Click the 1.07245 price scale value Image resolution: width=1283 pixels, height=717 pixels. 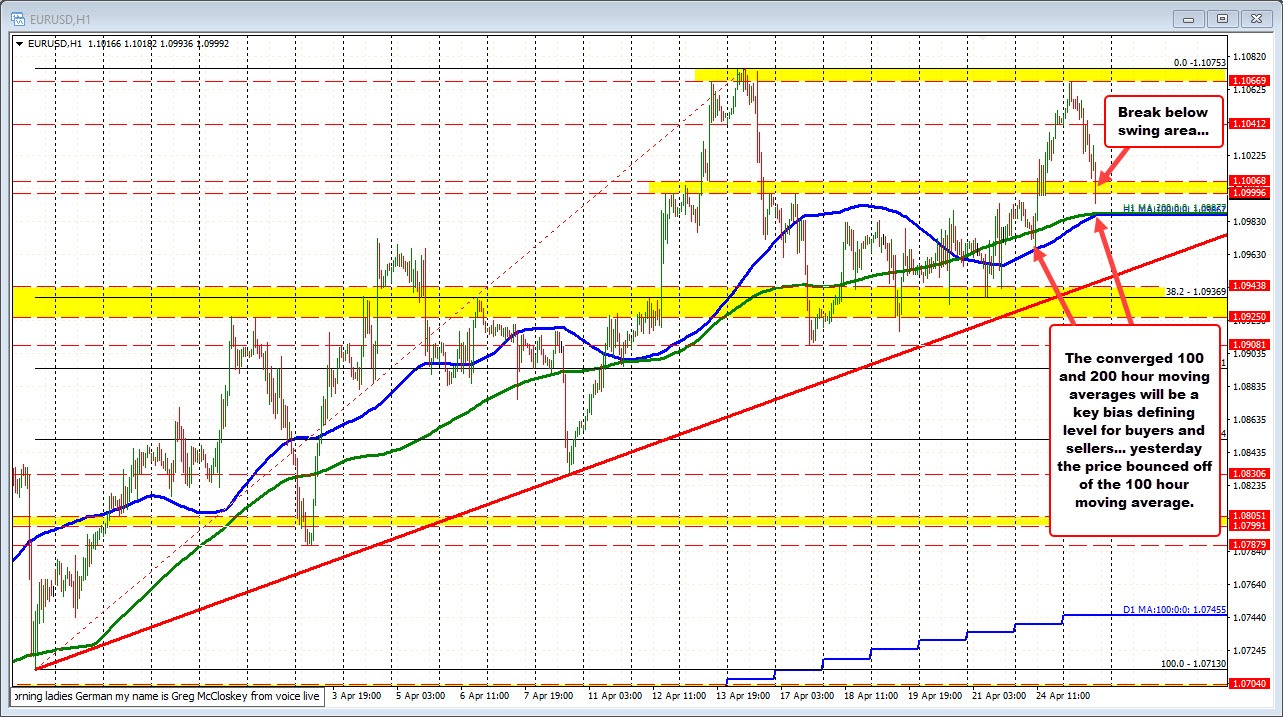coord(1250,651)
